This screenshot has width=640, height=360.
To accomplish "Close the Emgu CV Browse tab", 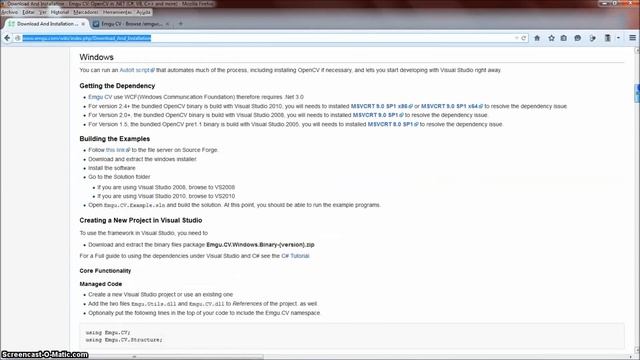I will point(167,24).
